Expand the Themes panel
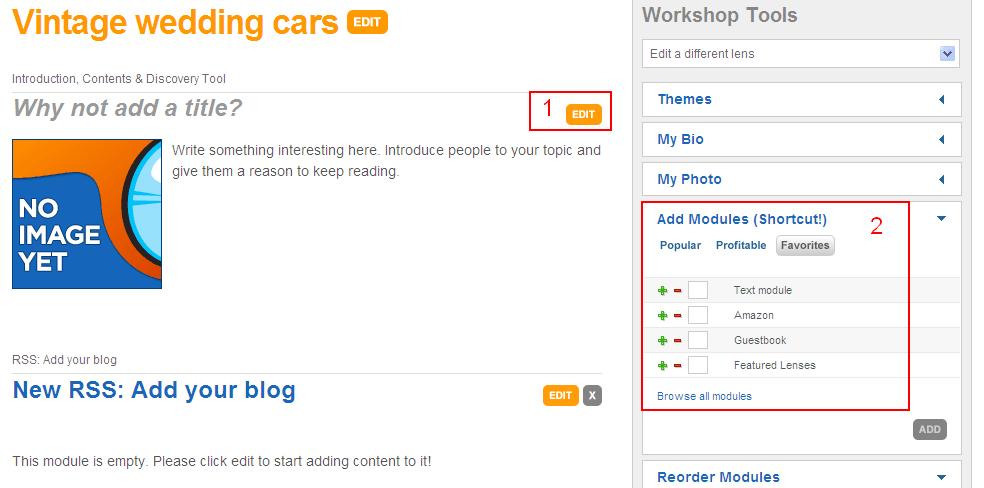Viewport: 984px width, 488px height. pos(941,99)
